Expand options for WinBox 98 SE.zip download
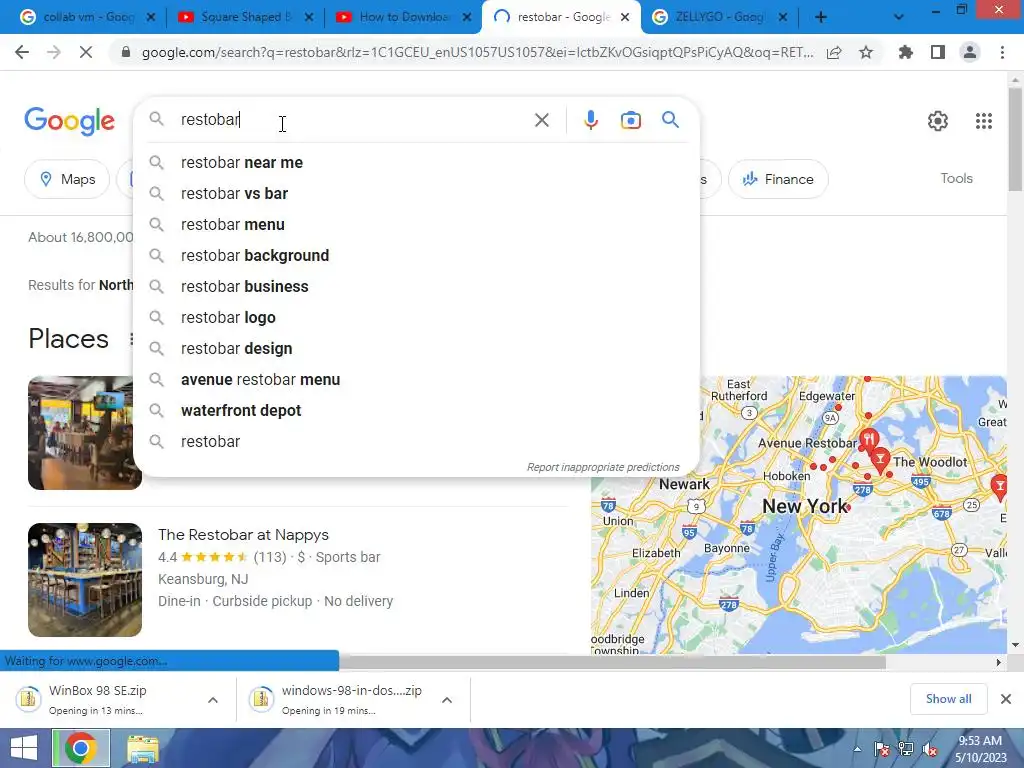 pos(213,700)
